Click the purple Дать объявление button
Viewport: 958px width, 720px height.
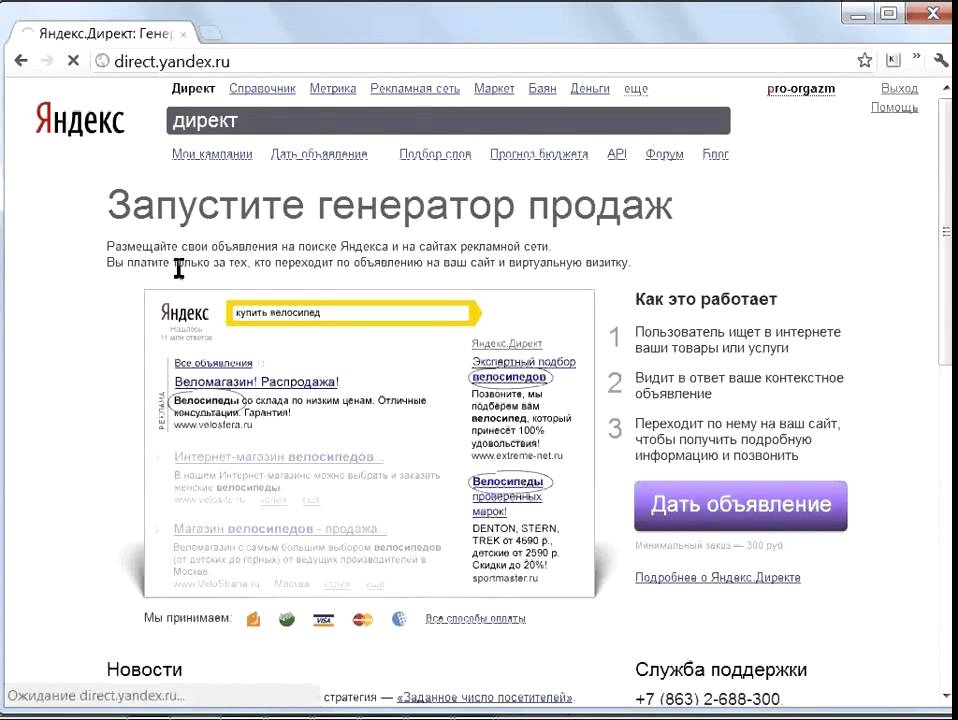740,505
